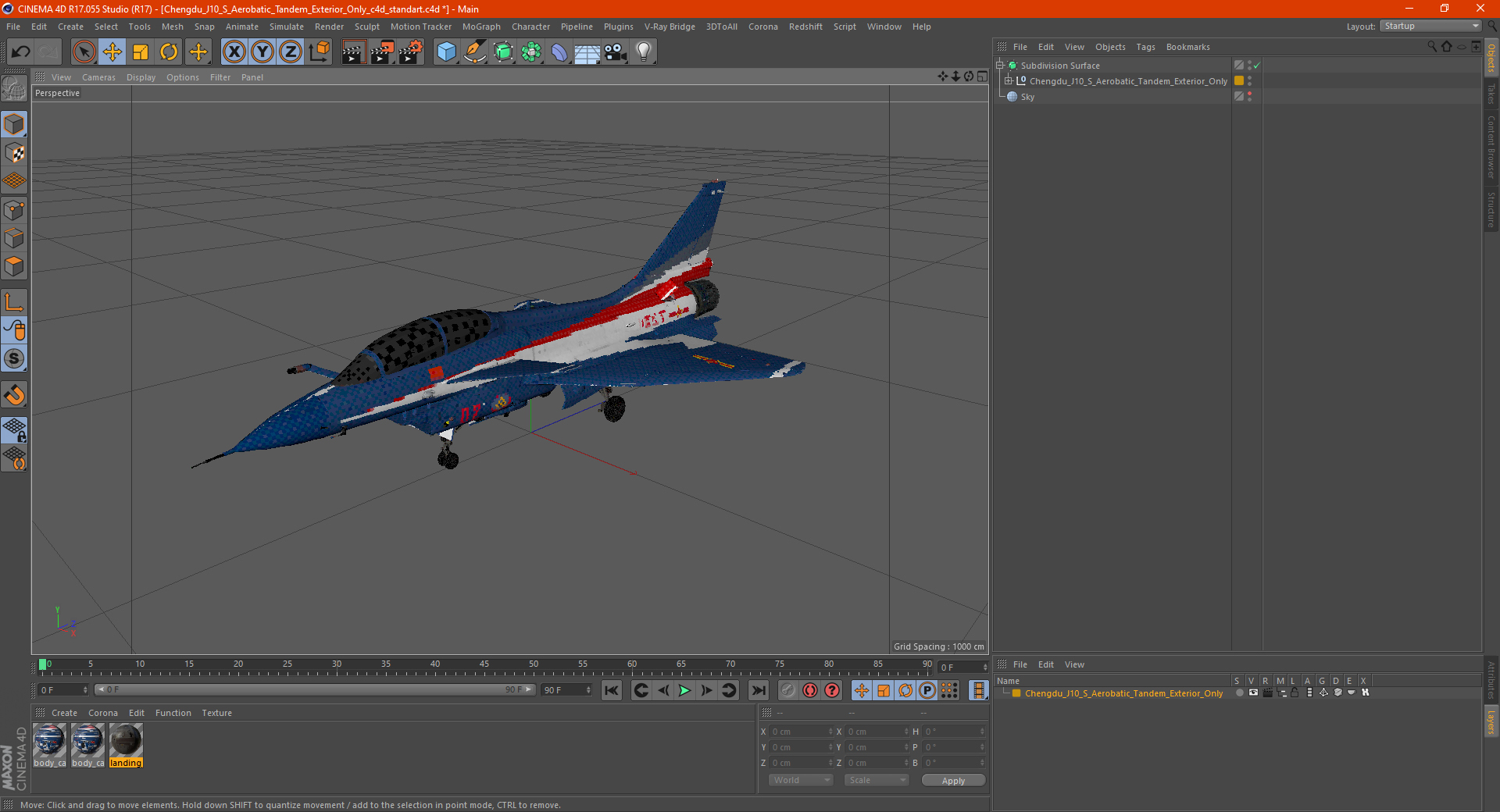Toggle the Chengdu layer's view visibility icon

point(1253,693)
